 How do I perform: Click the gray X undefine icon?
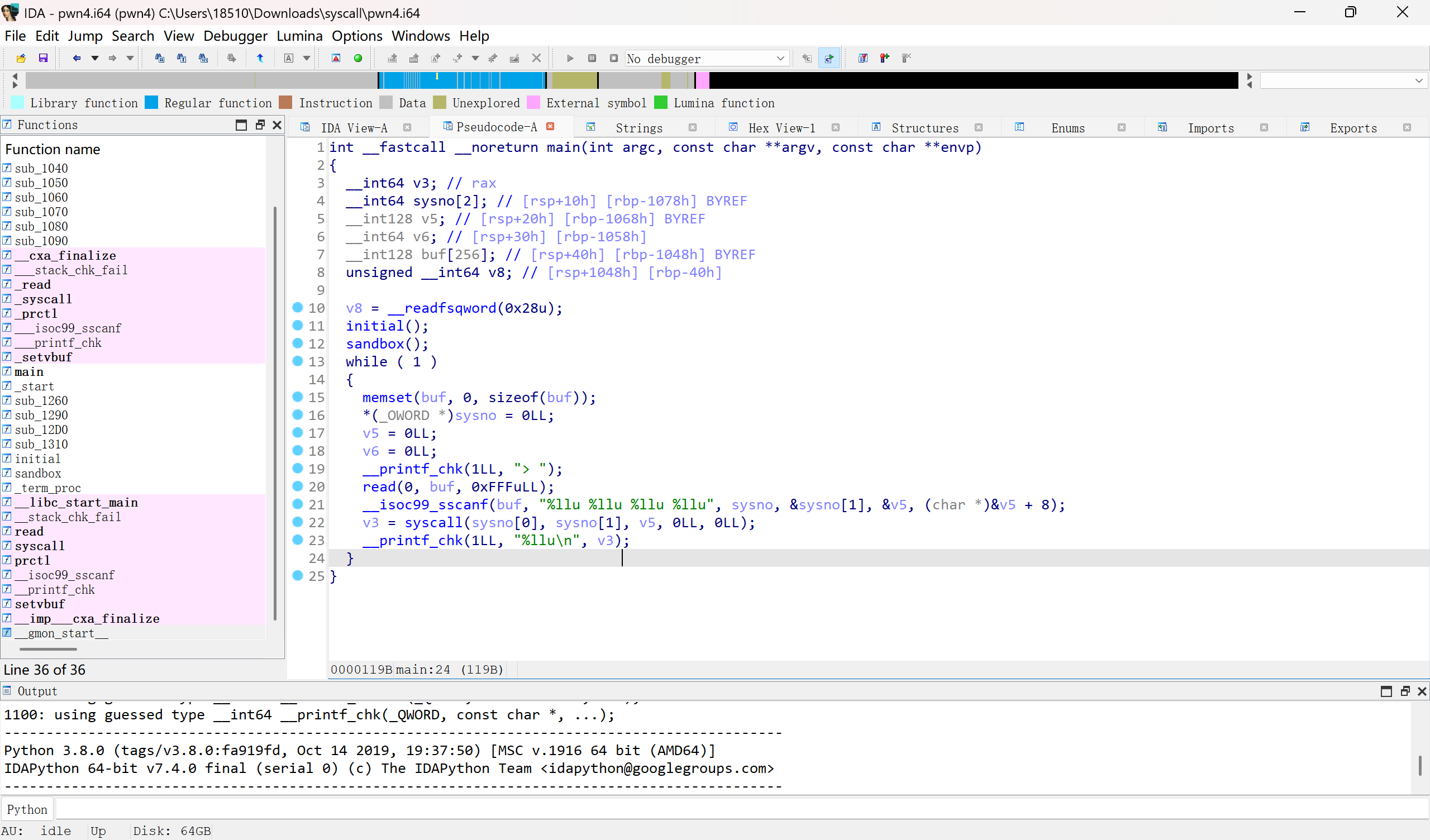536,58
